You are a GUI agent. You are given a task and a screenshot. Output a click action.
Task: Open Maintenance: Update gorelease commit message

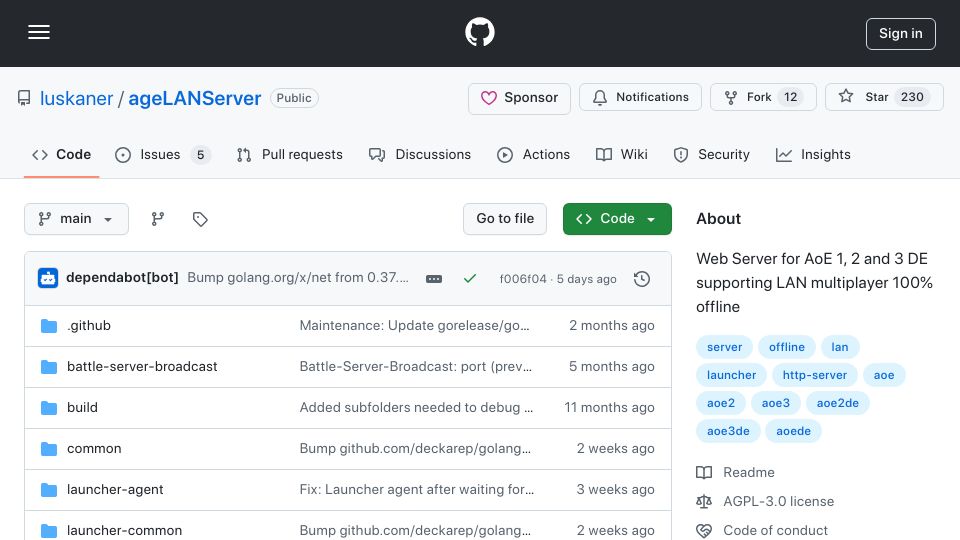pos(414,326)
